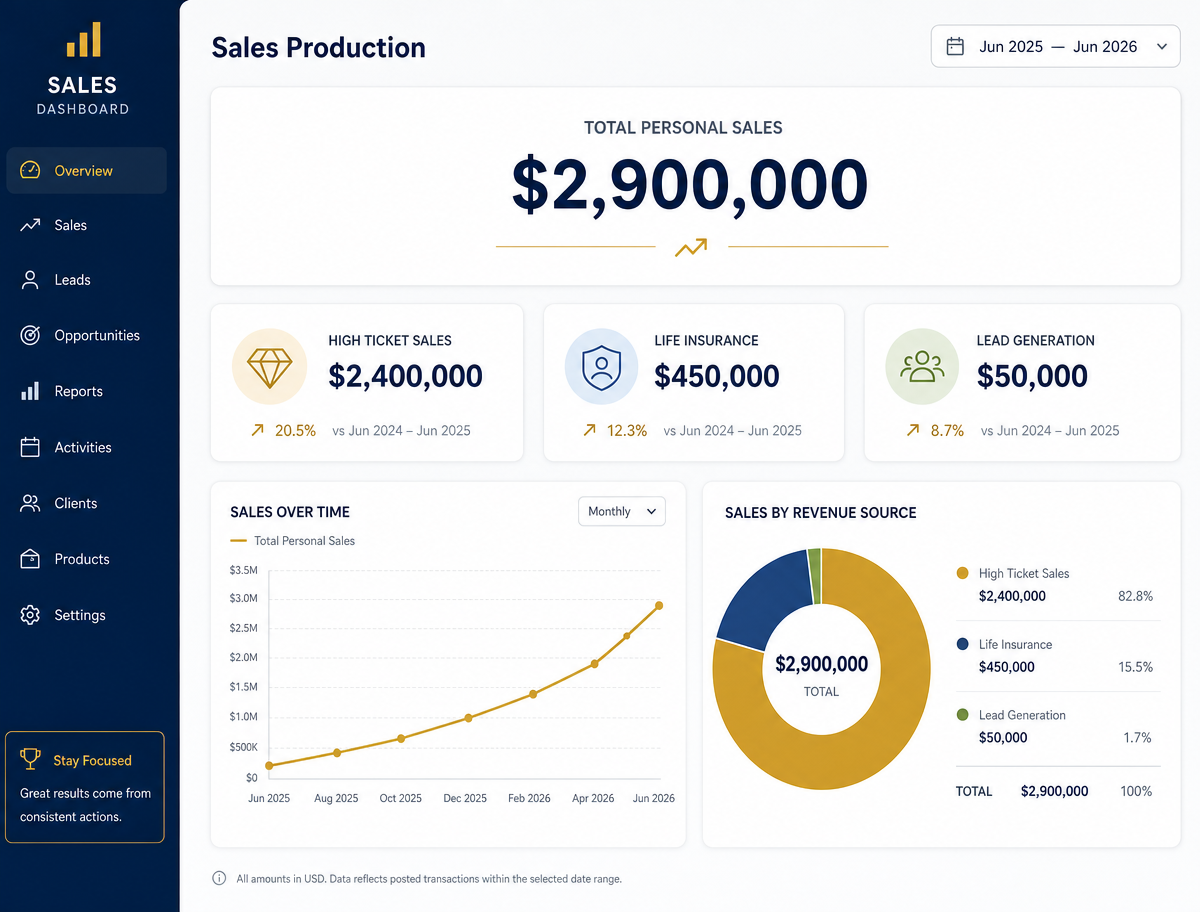Expand the date range chevron arrow
Screen dimensions: 1200x912
(x=1161, y=46)
